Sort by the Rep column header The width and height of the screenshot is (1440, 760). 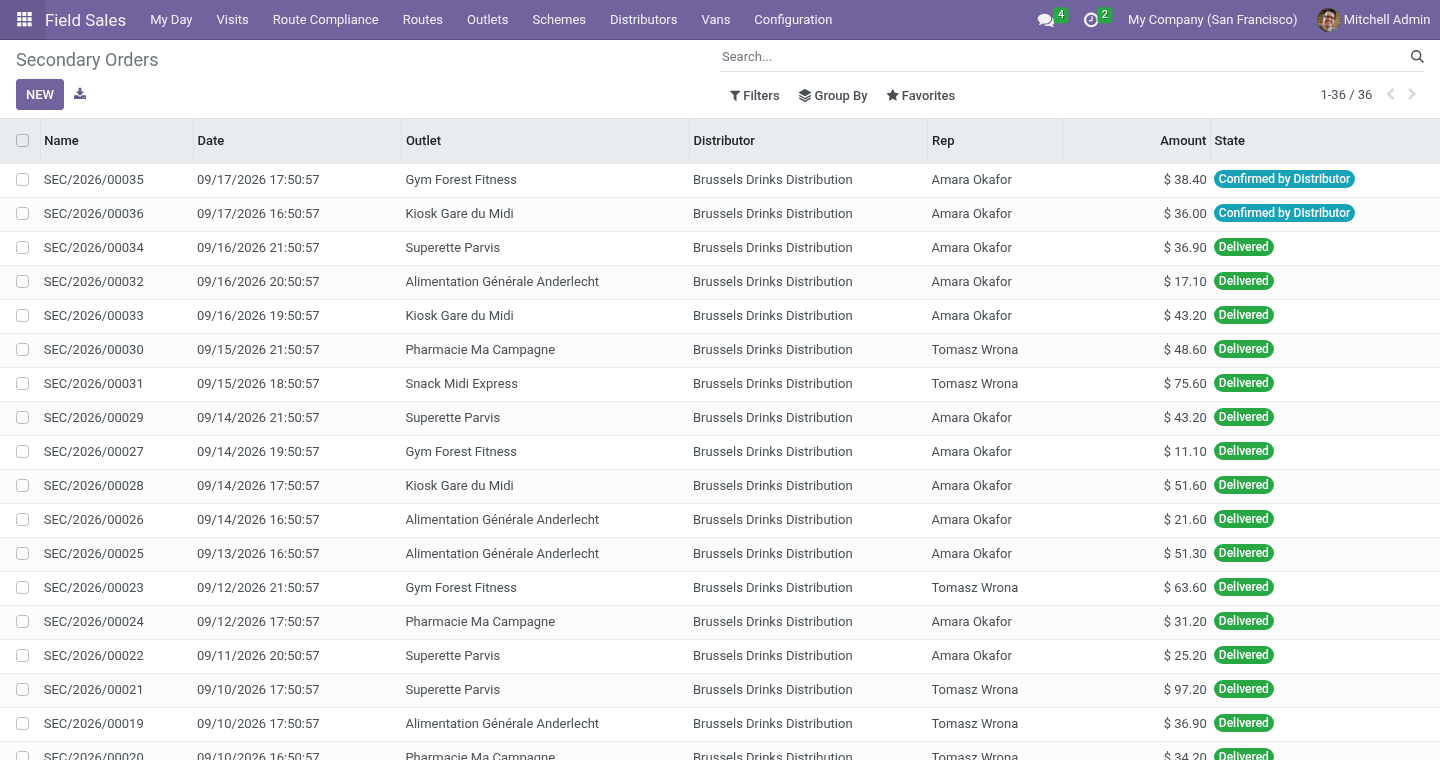[994, 141]
